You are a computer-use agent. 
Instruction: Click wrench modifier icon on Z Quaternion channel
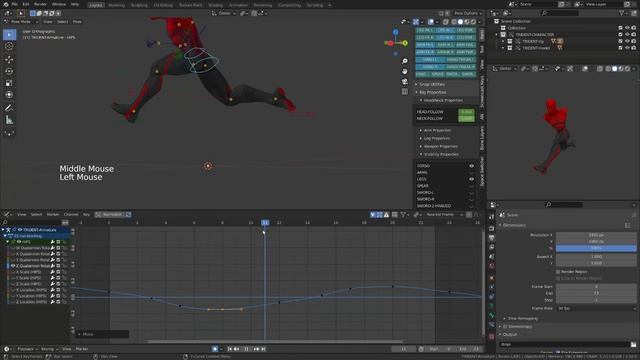pos(52,266)
